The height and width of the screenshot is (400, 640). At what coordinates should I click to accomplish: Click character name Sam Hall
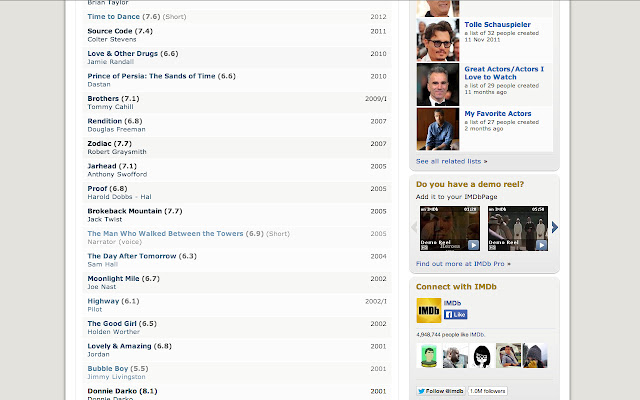102,264
